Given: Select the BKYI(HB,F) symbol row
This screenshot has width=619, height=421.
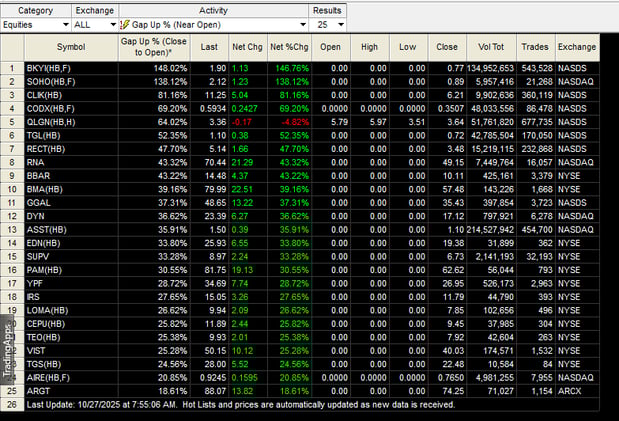Looking at the screenshot, I should 49,68.
